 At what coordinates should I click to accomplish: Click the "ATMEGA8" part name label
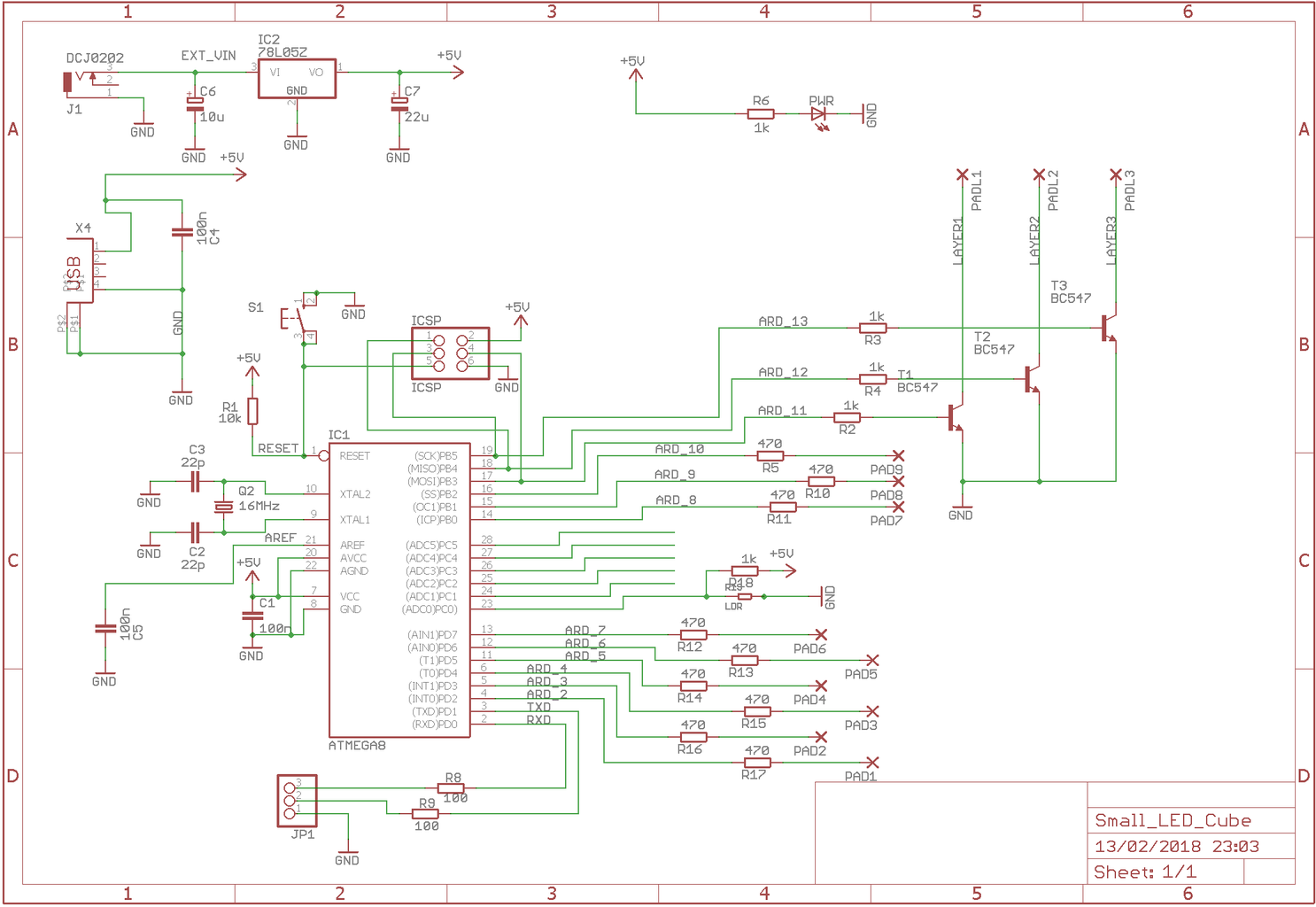tap(357, 746)
